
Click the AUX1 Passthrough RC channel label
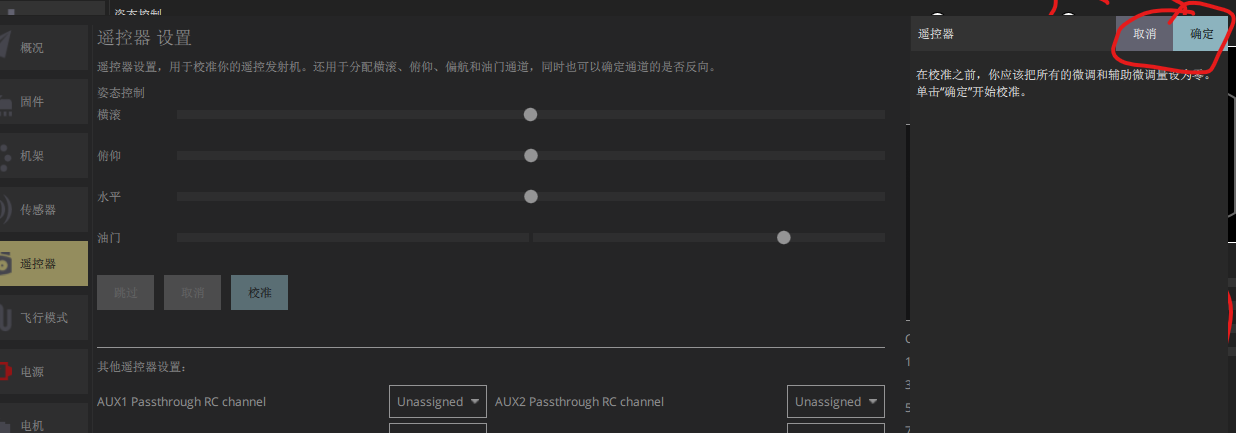click(181, 402)
